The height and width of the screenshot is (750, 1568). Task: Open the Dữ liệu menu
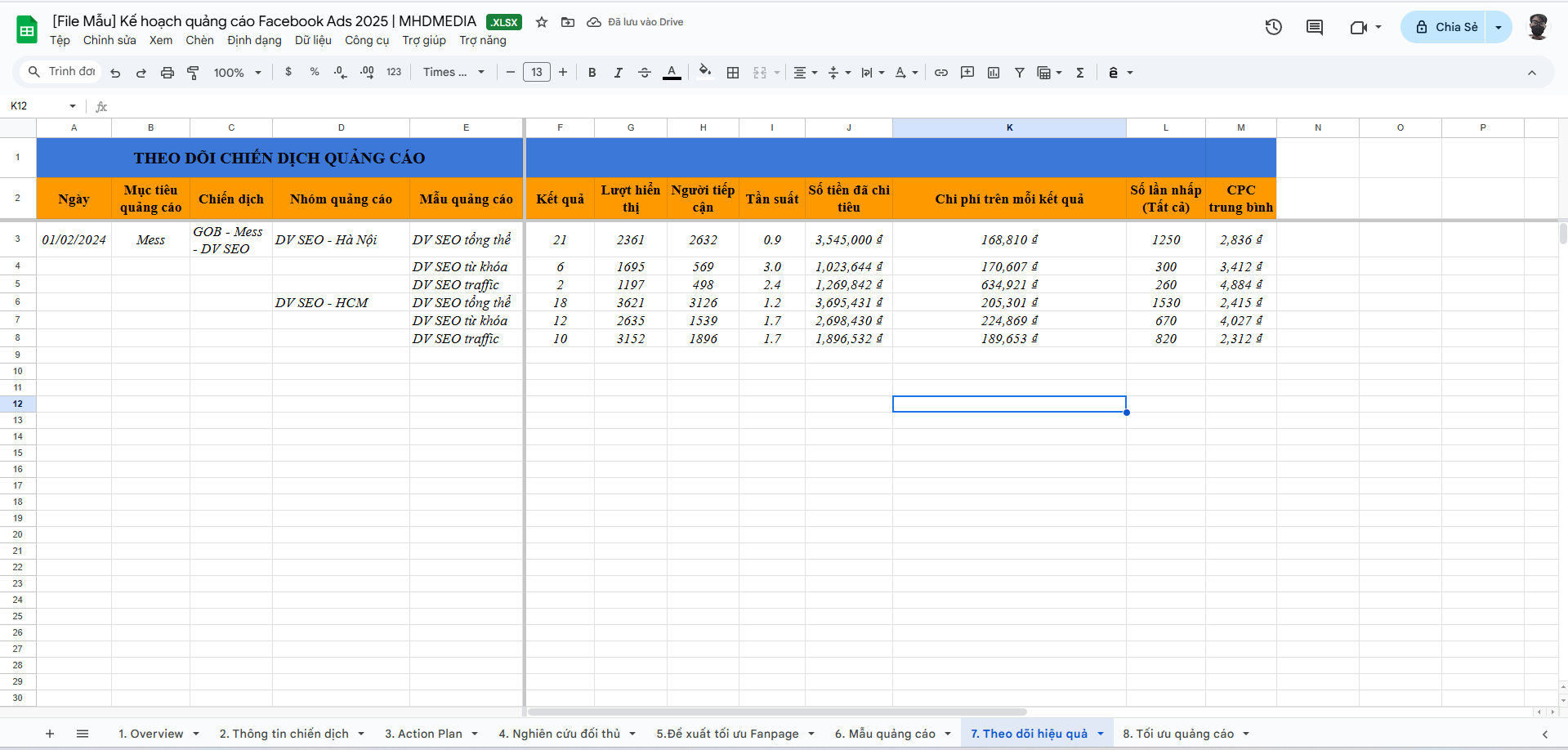coord(313,40)
